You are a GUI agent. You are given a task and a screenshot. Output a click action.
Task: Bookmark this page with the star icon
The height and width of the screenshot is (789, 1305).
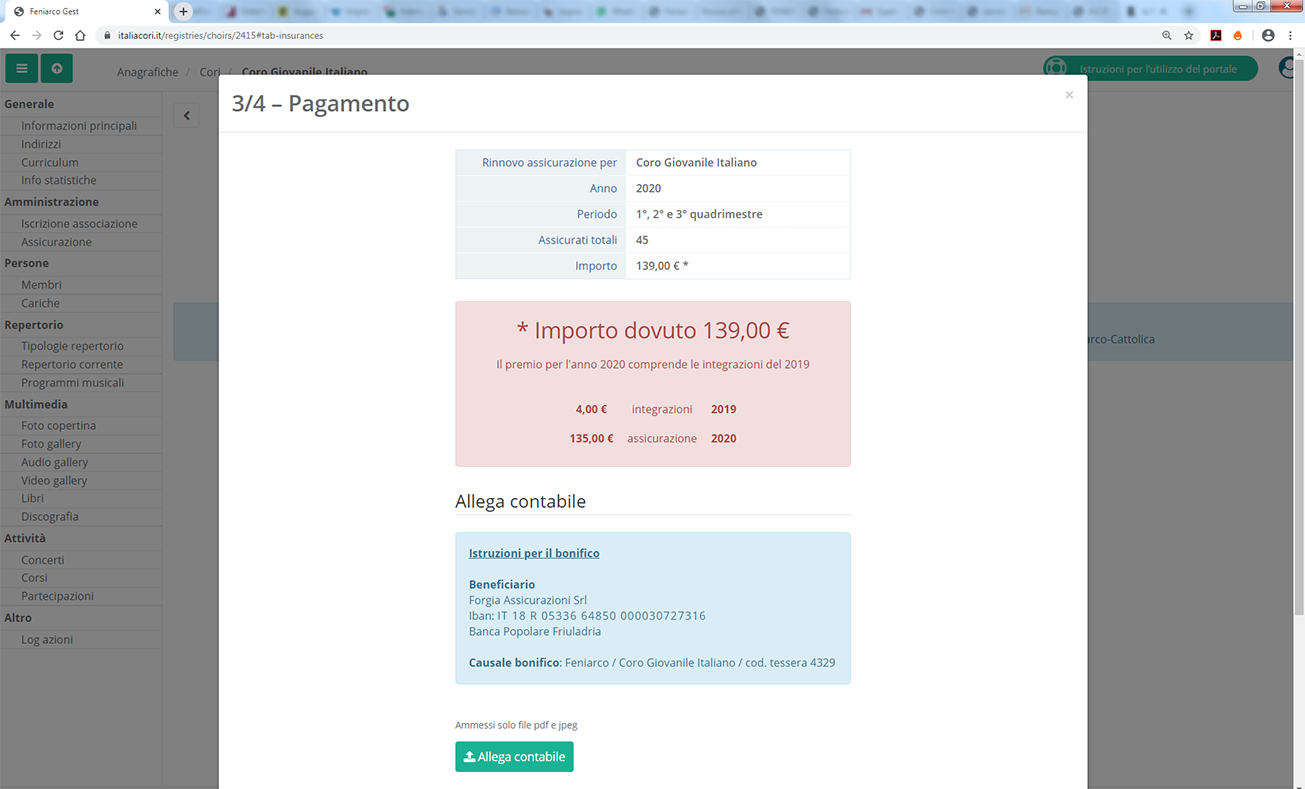(1189, 35)
